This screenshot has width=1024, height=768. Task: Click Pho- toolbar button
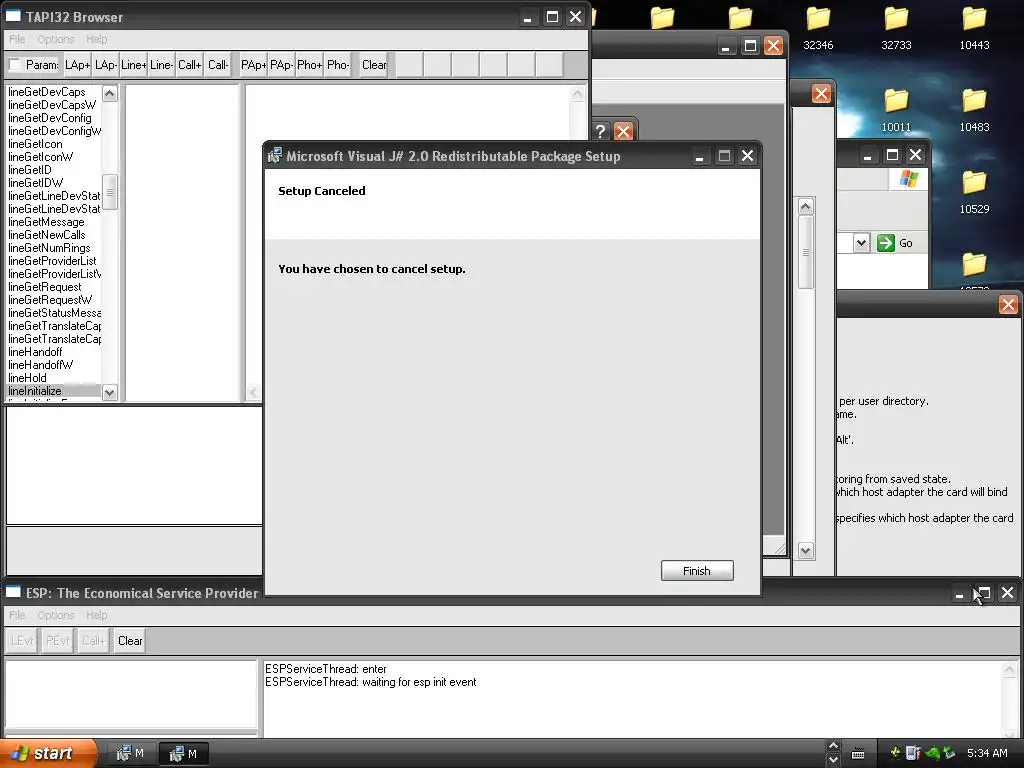coord(338,65)
